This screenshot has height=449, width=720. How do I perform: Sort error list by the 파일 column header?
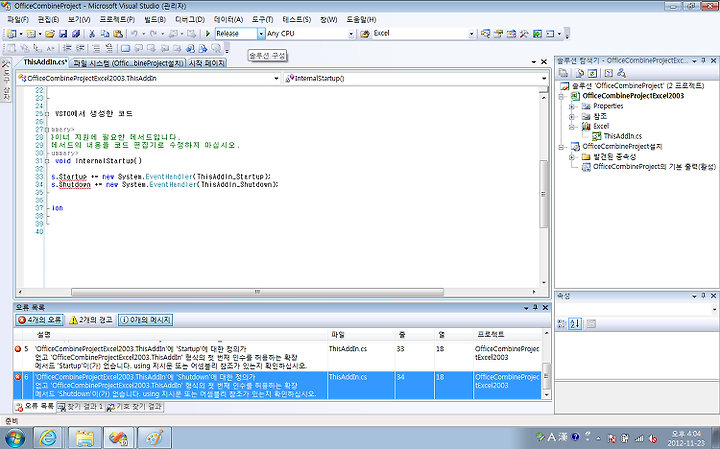[361, 335]
